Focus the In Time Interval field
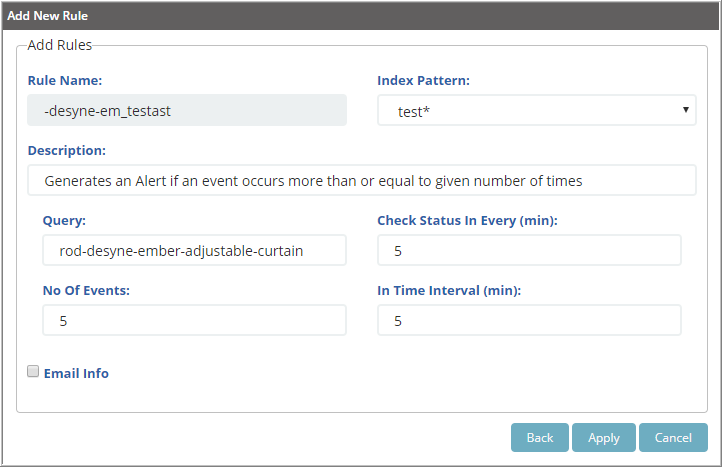Viewport: 722px width, 467px height. [529, 320]
